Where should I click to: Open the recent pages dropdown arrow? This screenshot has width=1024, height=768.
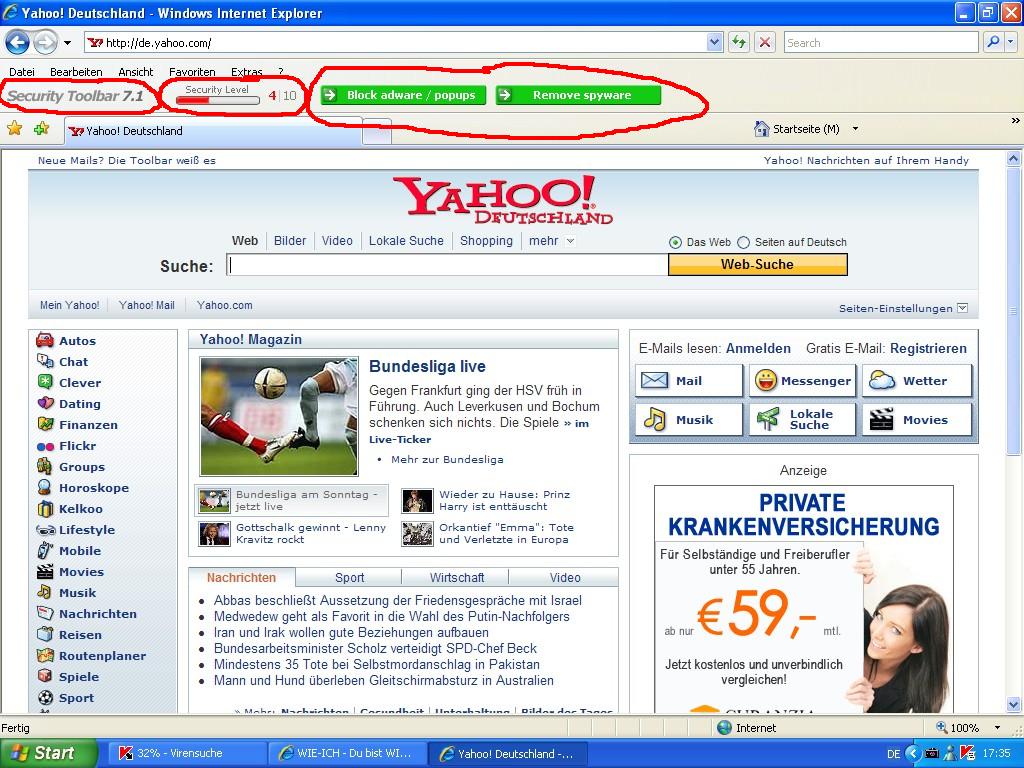point(67,43)
